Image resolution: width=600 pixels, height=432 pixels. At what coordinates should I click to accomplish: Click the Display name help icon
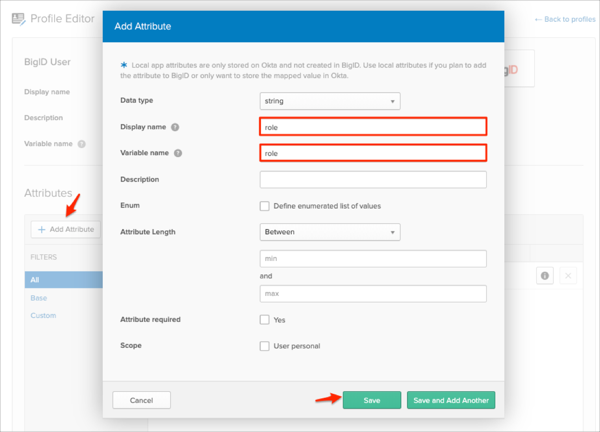click(x=175, y=128)
